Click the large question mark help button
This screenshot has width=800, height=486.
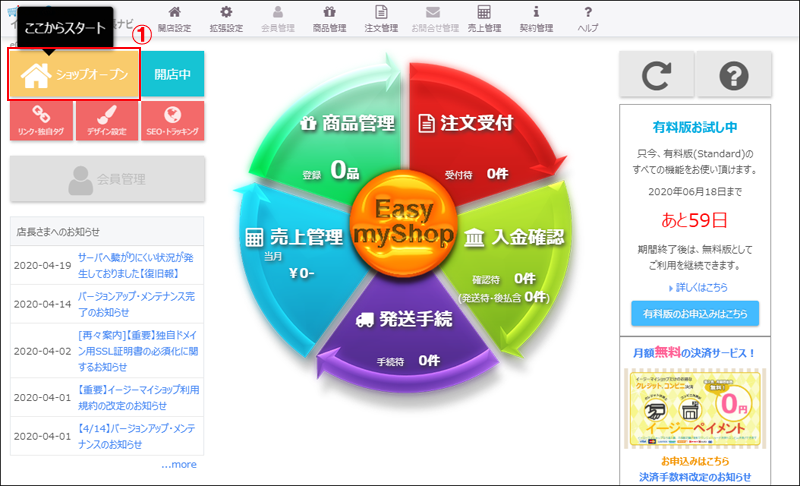tap(734, 74)
